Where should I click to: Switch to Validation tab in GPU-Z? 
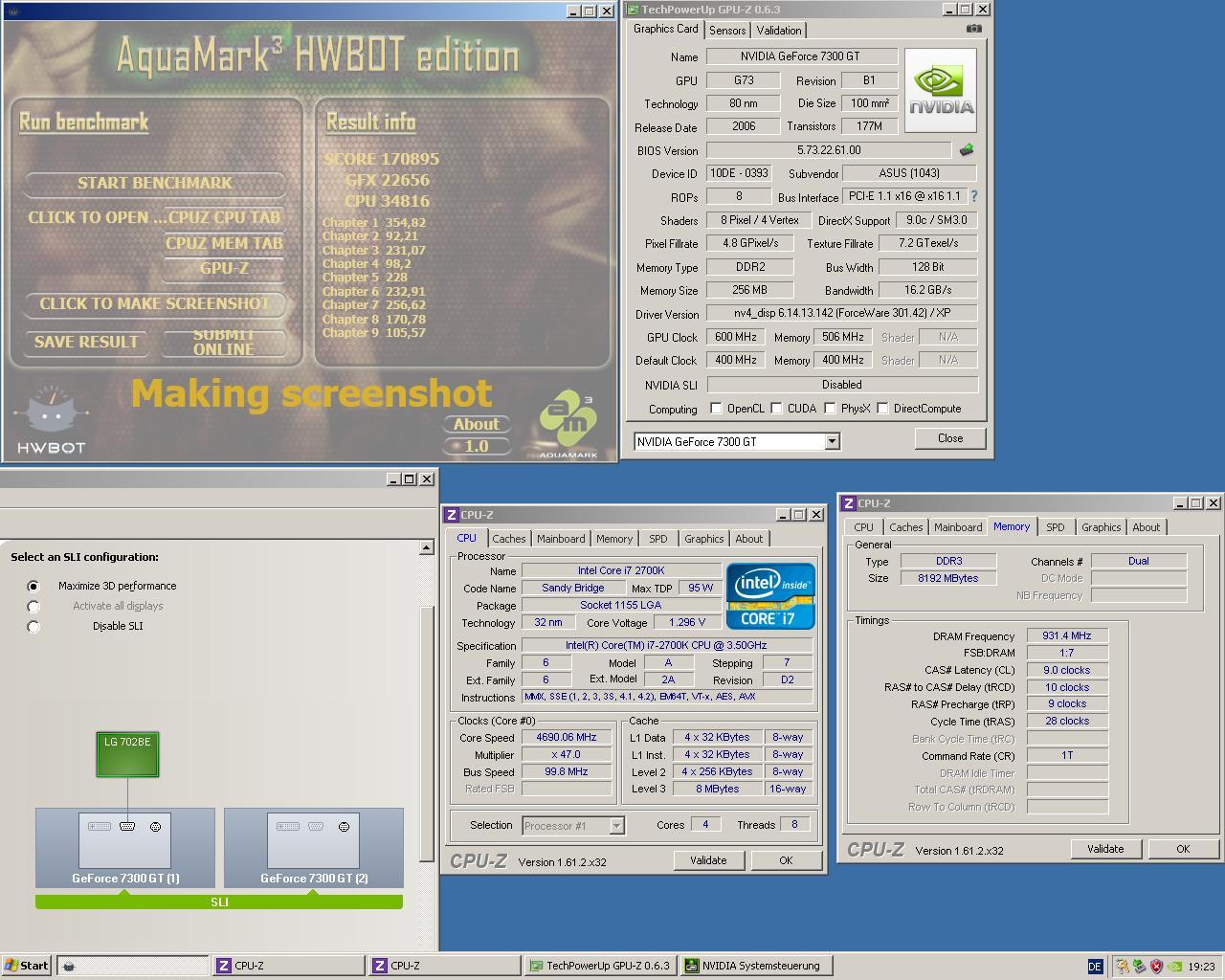pyautogui.click(x=779, y=31)
